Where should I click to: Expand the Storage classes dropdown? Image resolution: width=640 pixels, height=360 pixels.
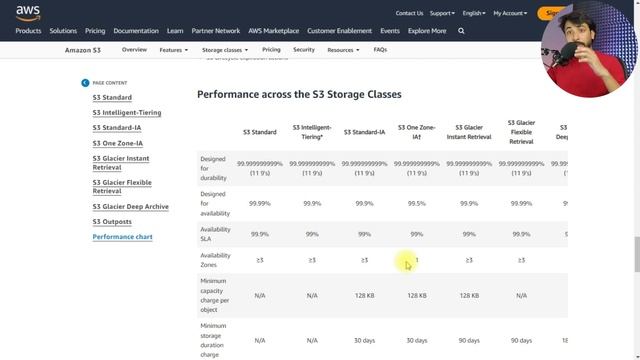[225, 50]
